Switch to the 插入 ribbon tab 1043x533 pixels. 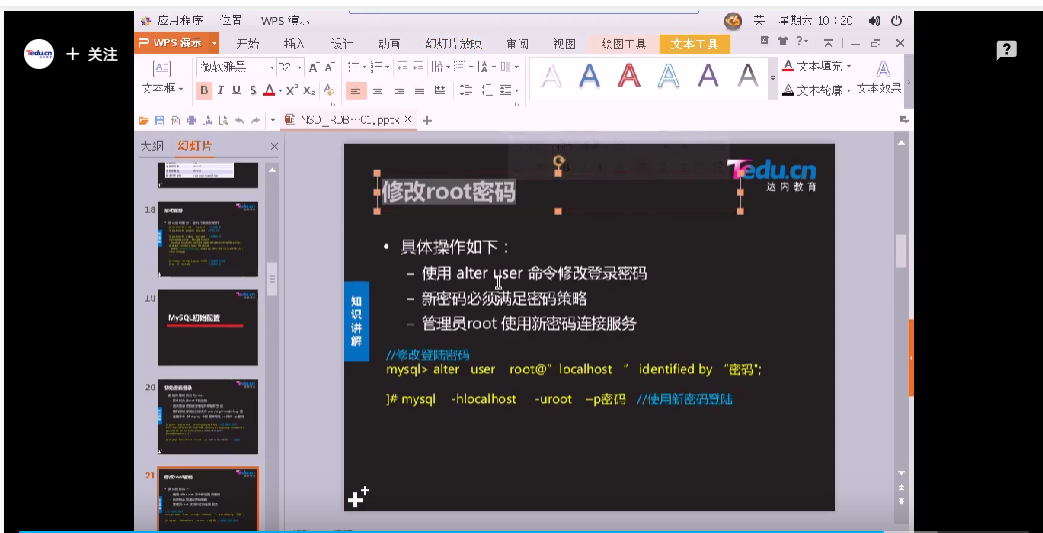point(293,44)
